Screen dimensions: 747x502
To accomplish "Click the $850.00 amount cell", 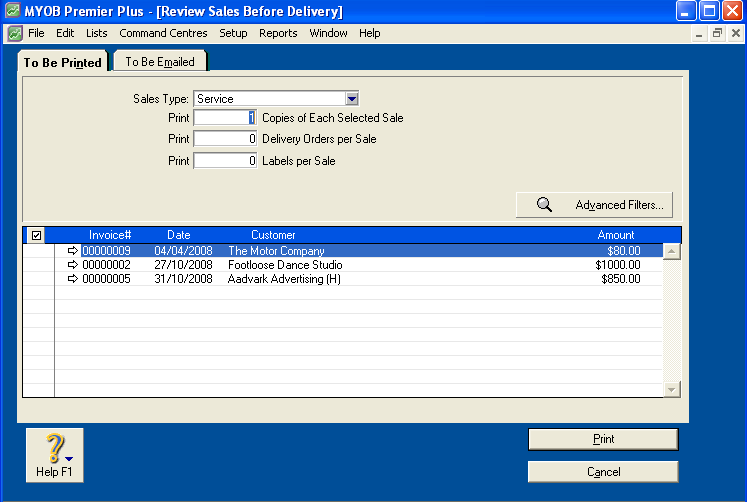I will (x=621, y=279).
